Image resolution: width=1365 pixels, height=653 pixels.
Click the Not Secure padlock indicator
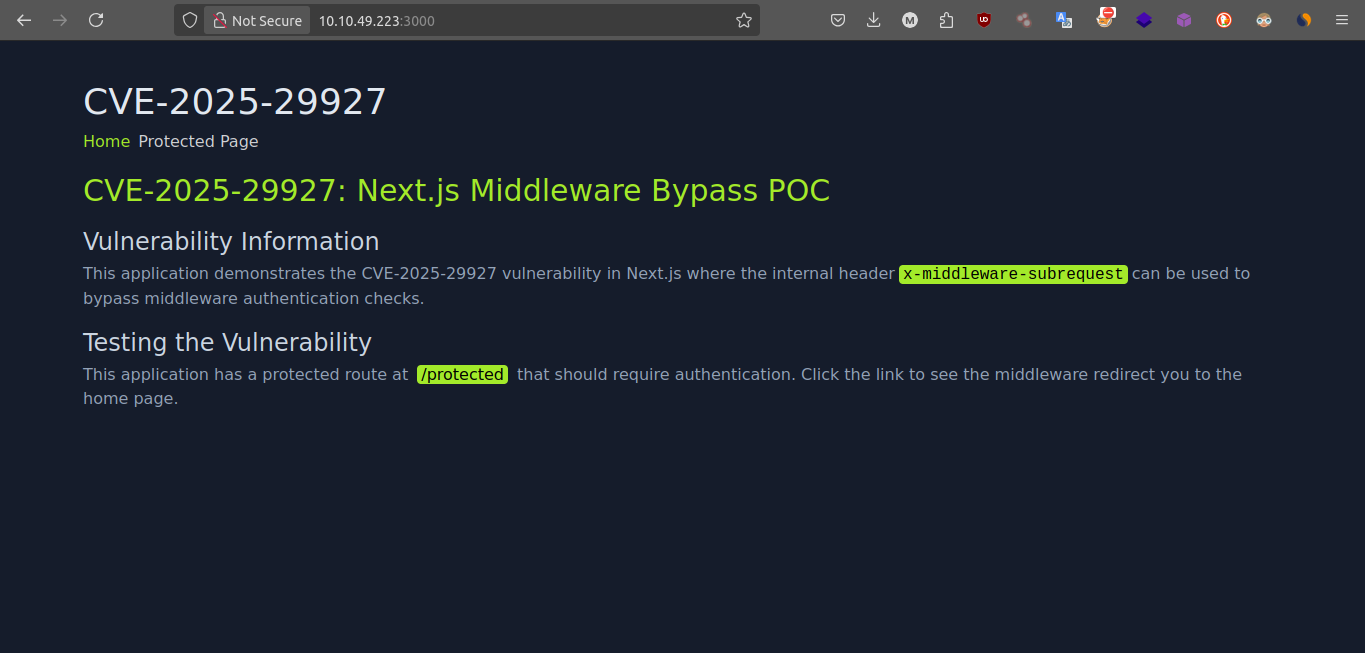(x=257, y=20)
